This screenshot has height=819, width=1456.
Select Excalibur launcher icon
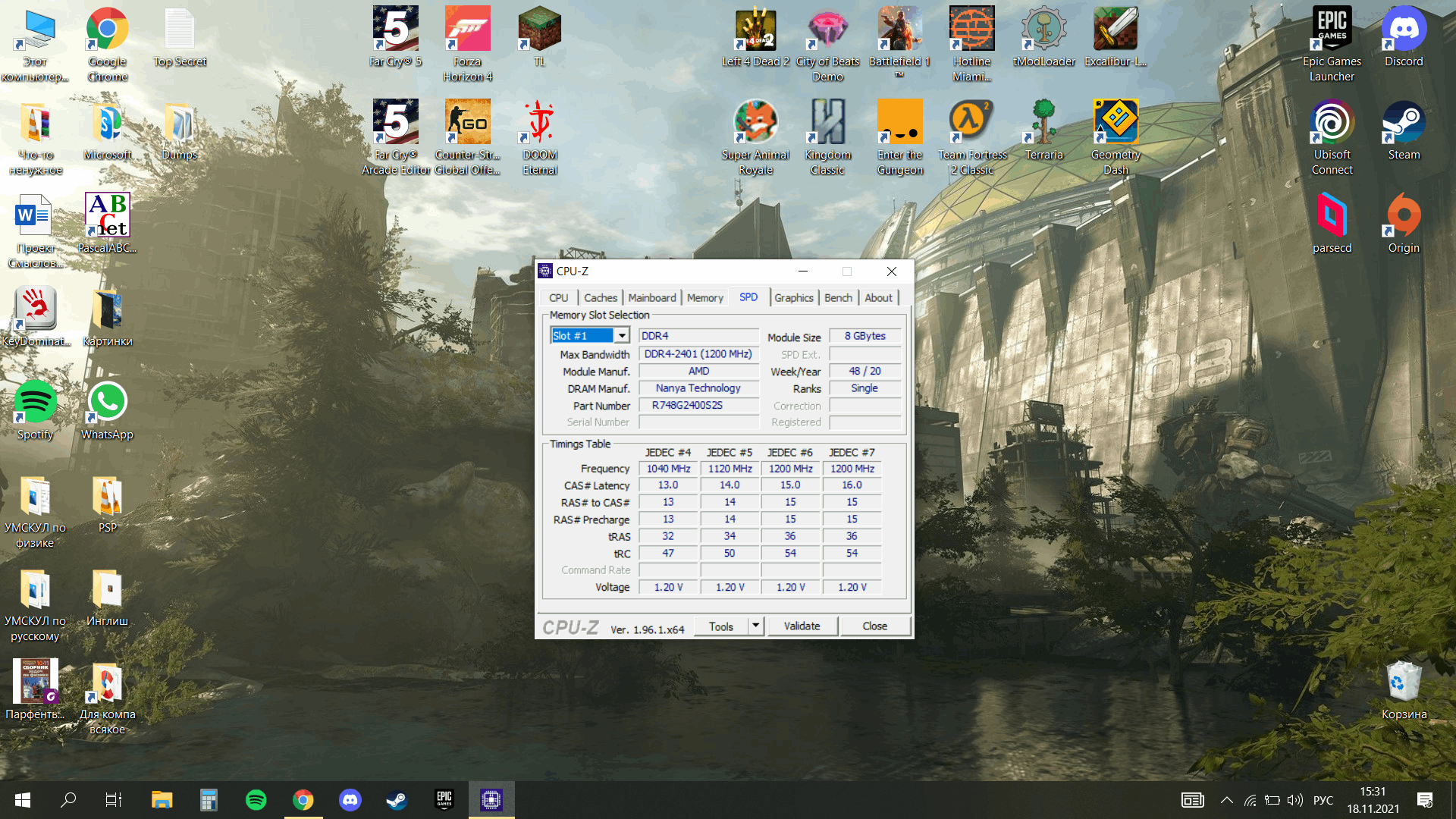coord(1116,36)
